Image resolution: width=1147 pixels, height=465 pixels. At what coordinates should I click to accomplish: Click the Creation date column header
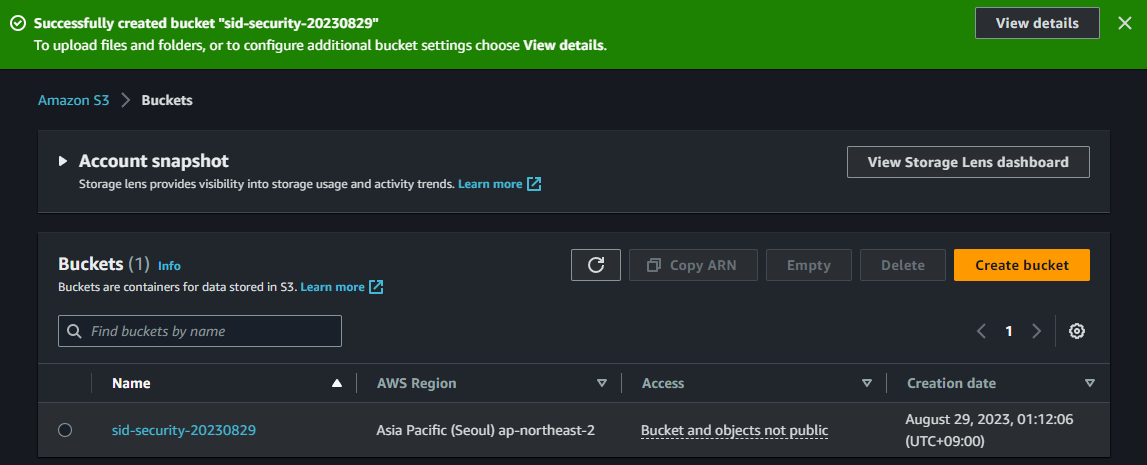pyautogui.click(x=951, y=383)
